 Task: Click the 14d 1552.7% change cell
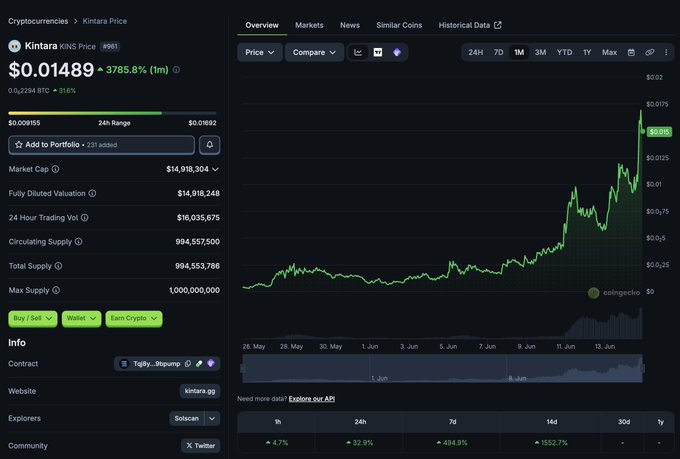pos(551,443)
